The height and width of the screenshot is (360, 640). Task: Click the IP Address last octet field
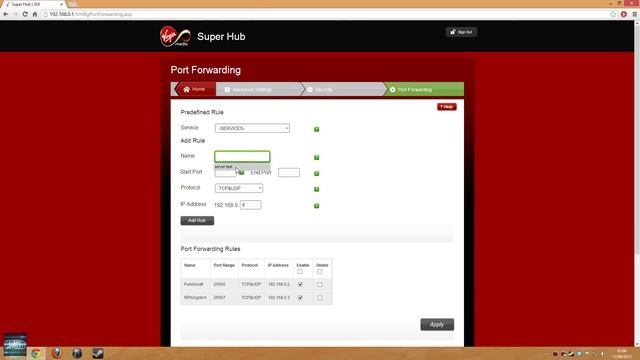click(251, 205)
